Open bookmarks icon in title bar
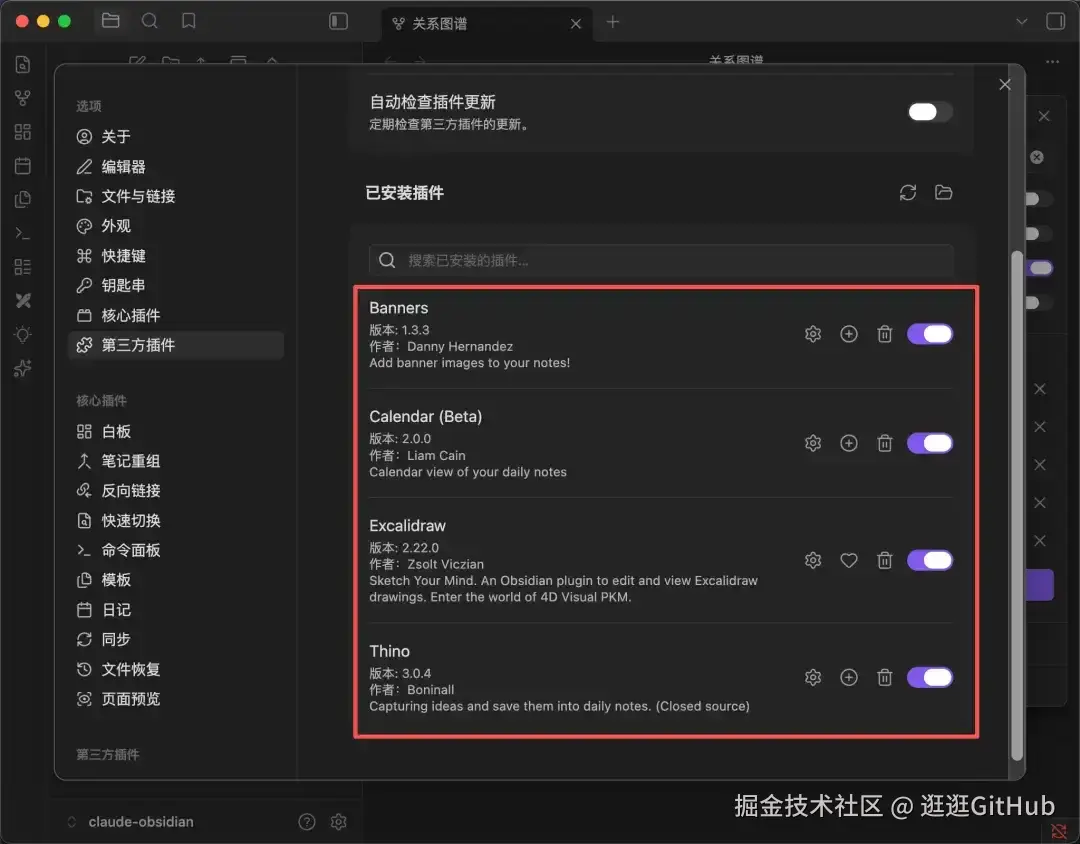Image resolution: width=1080 pixels, height=844 pixels. [188, 21]
